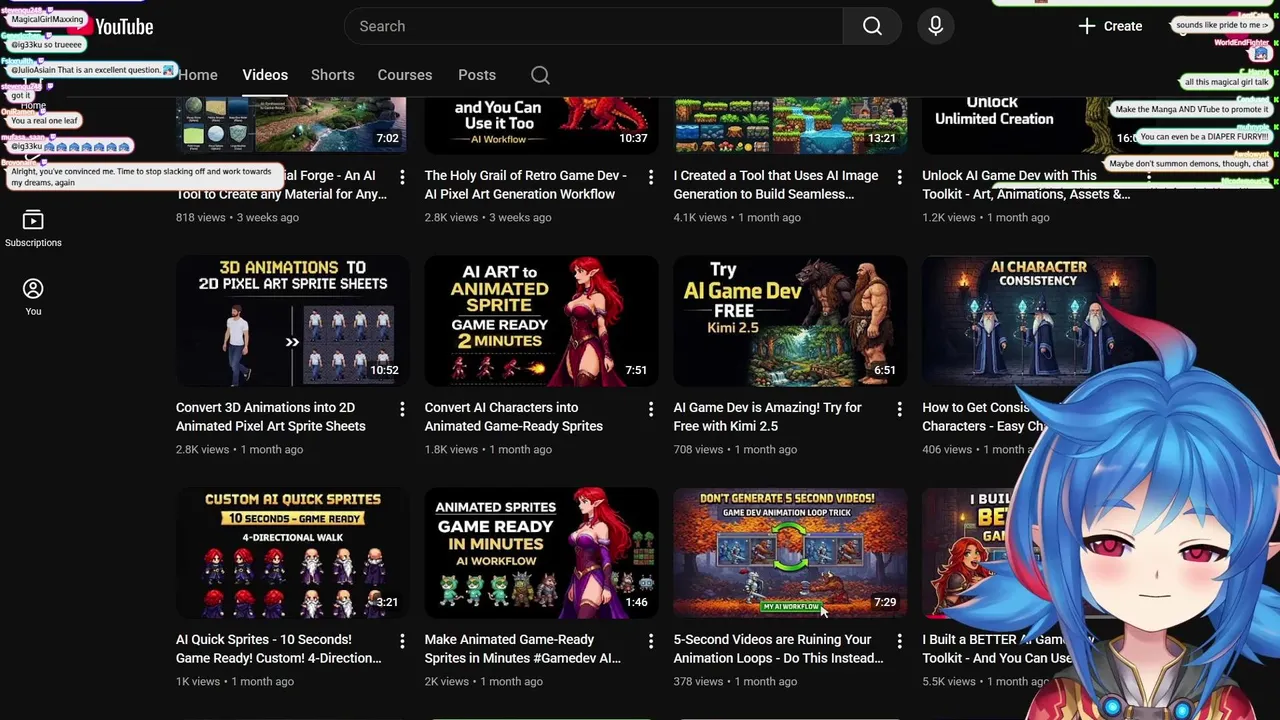The image size is (1280, 720).
Task: Open 'AI Quick Sprites - 10 Seconds' title
Action: point(278,649)
